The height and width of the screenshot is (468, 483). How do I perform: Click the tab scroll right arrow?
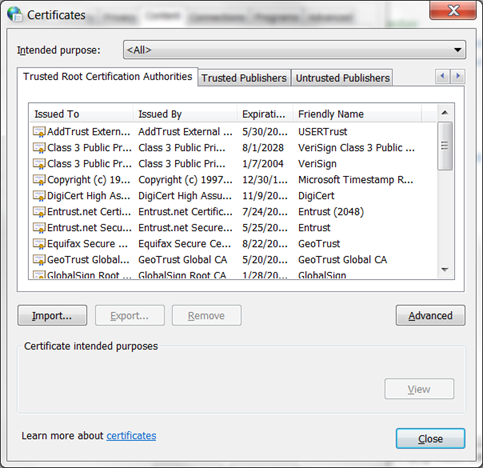(458, 76)
